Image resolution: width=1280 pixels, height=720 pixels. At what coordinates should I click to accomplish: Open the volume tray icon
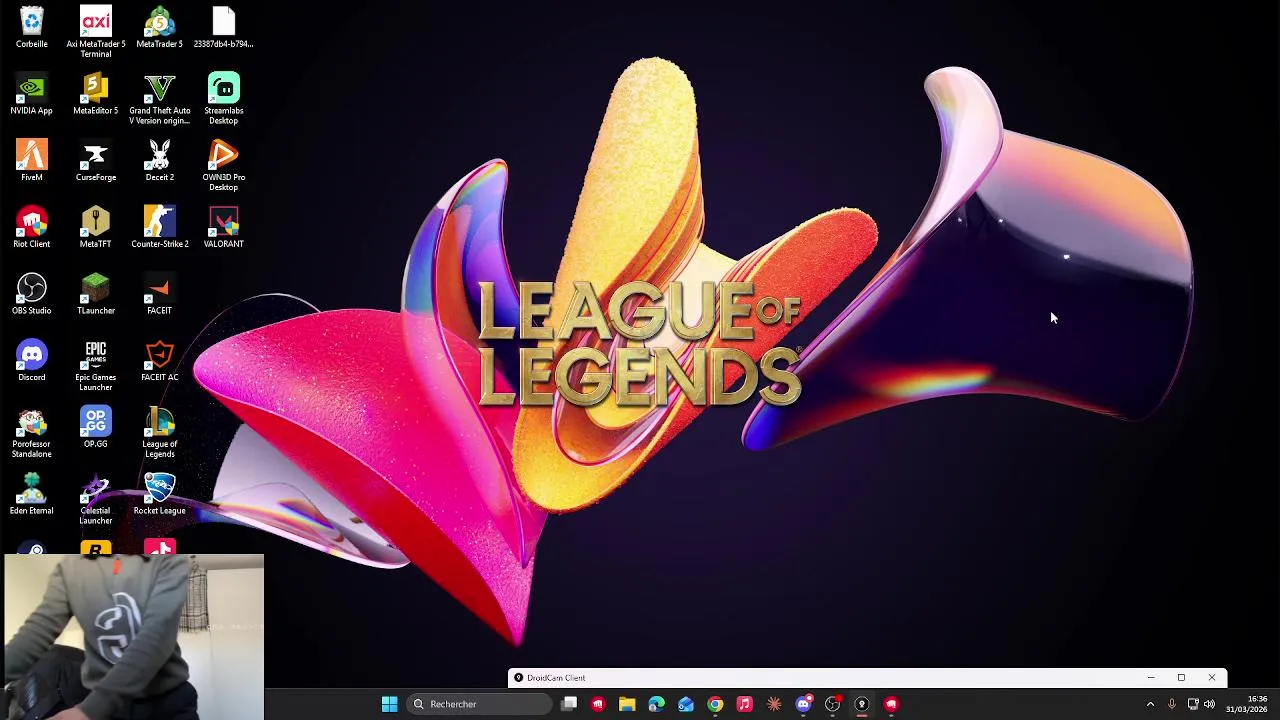point(1209,704)
